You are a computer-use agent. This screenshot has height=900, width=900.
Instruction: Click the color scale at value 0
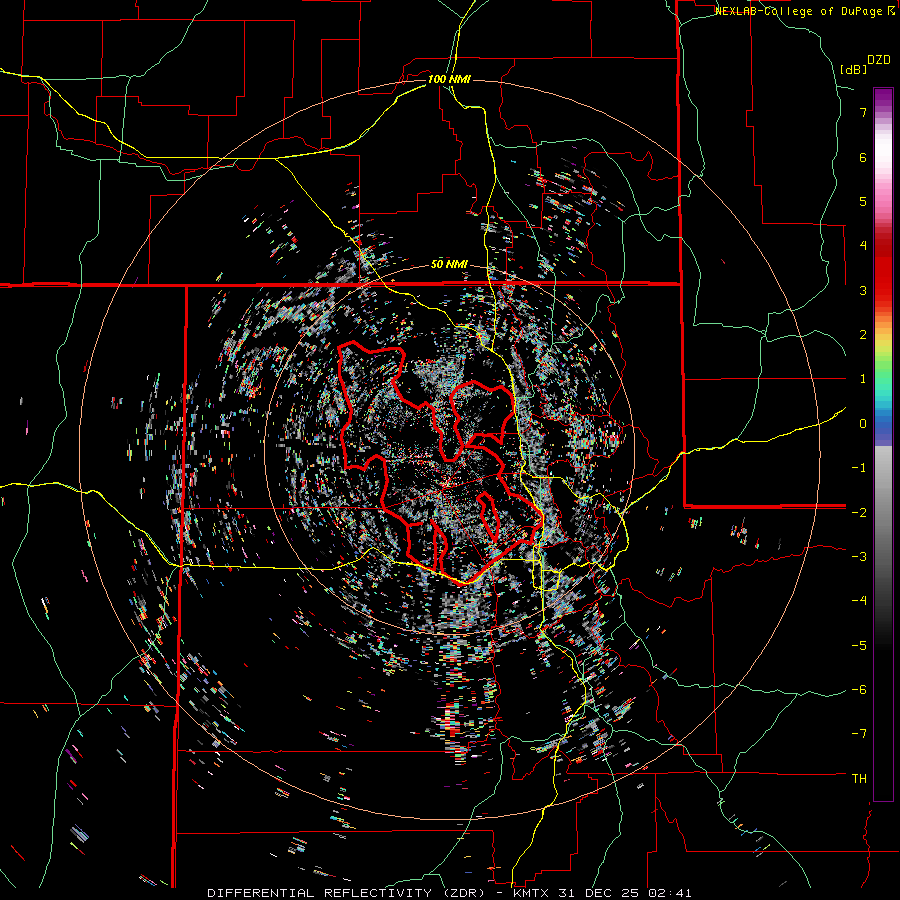883,424
